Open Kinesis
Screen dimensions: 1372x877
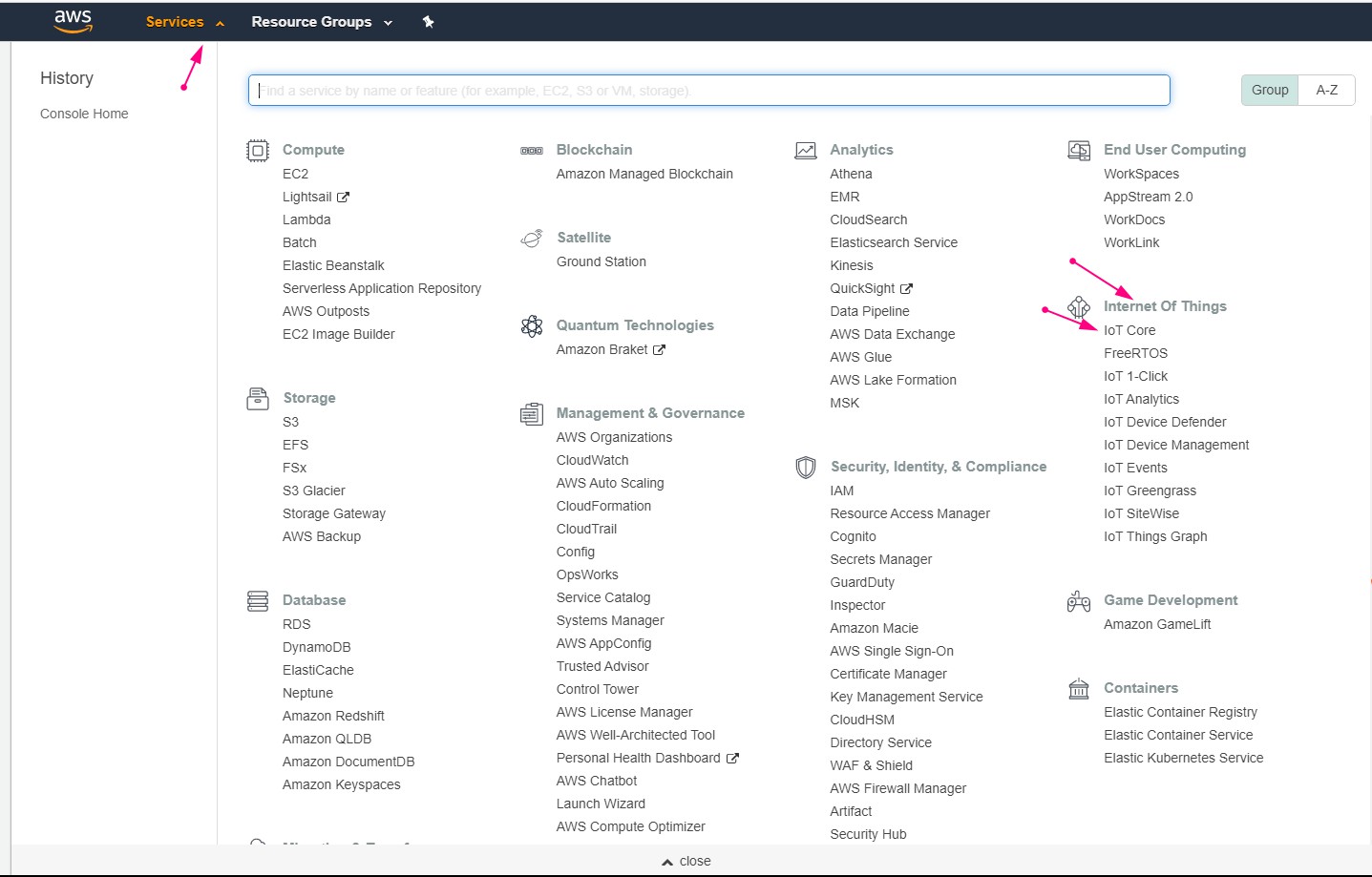coord(852,265)
